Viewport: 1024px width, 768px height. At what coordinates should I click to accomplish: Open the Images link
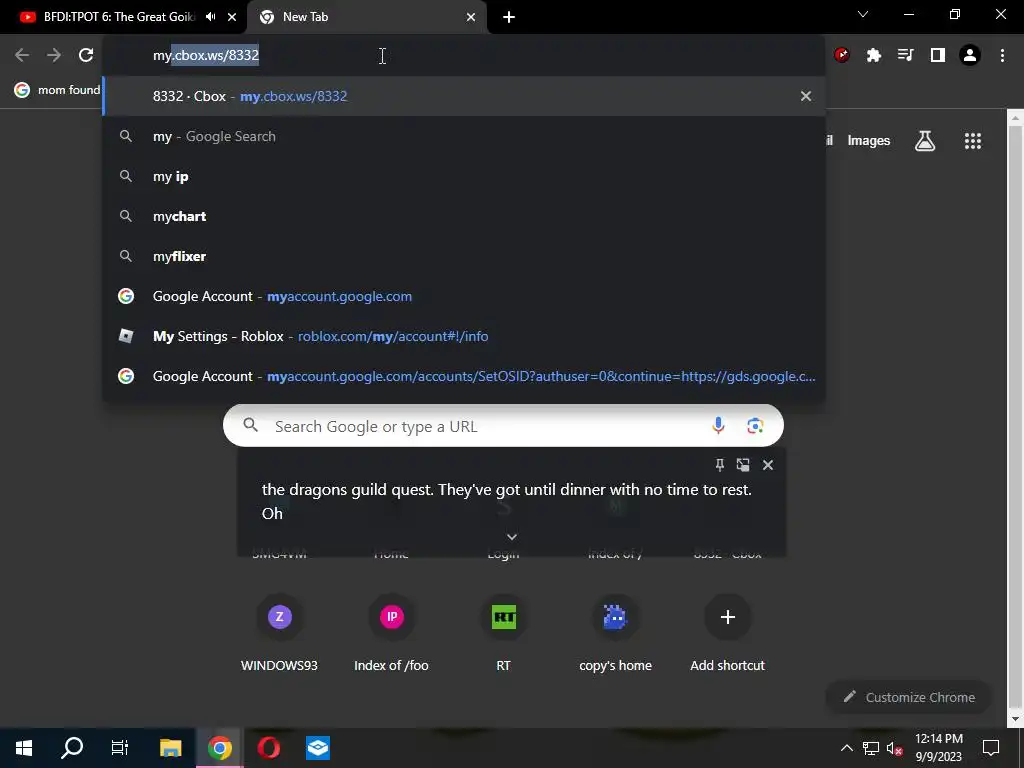[869, 140]
